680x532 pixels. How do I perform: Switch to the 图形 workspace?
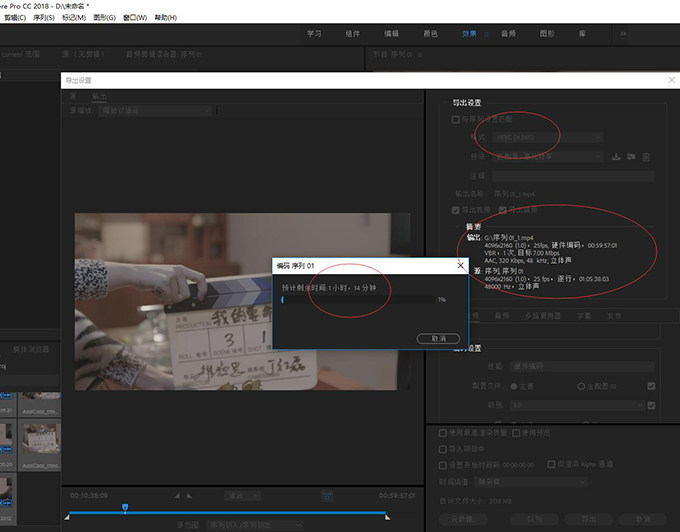point(547,34)
